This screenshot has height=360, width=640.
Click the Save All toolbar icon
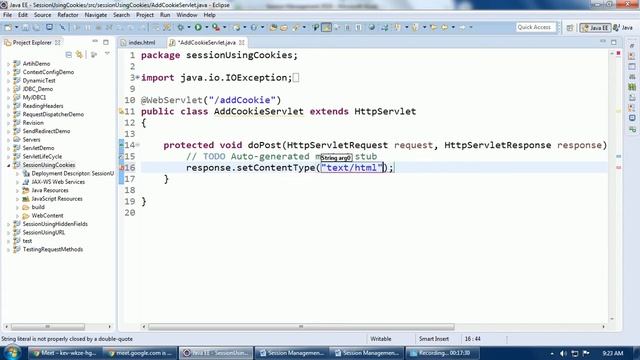37,27
